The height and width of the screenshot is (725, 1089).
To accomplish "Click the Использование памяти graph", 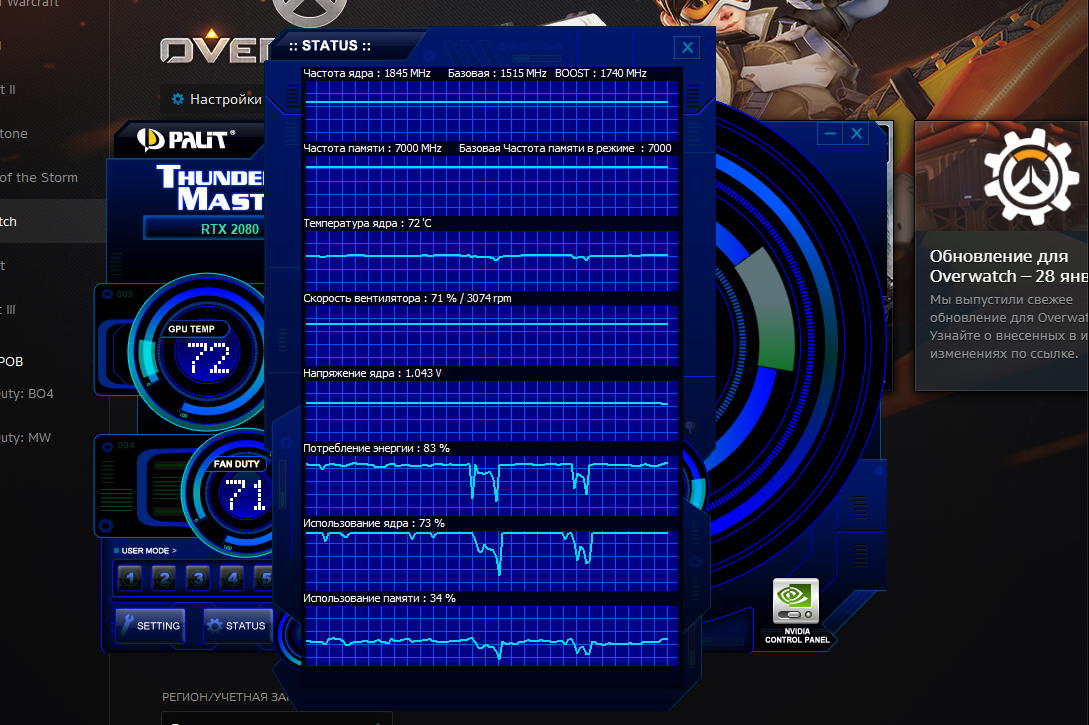I will [492, 635].
